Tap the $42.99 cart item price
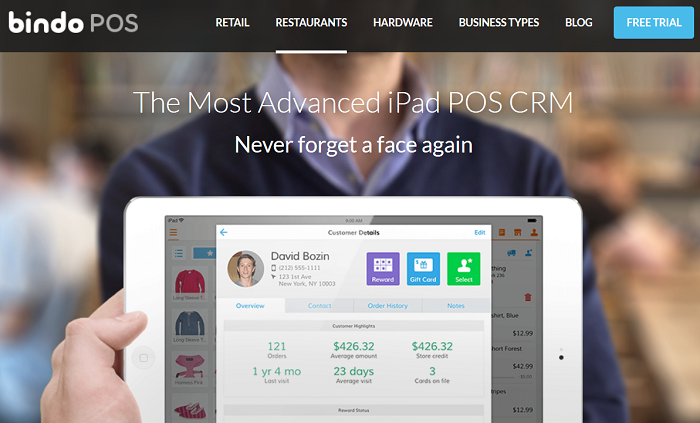This screenshot has width=700, height=423. (523, 366)
